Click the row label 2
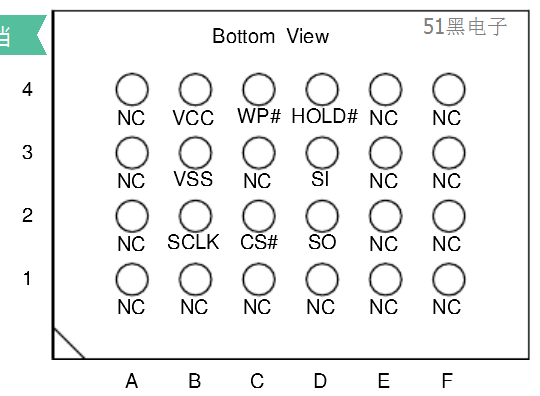The width and height of the screenshot is (540, 396). point(28,215)
